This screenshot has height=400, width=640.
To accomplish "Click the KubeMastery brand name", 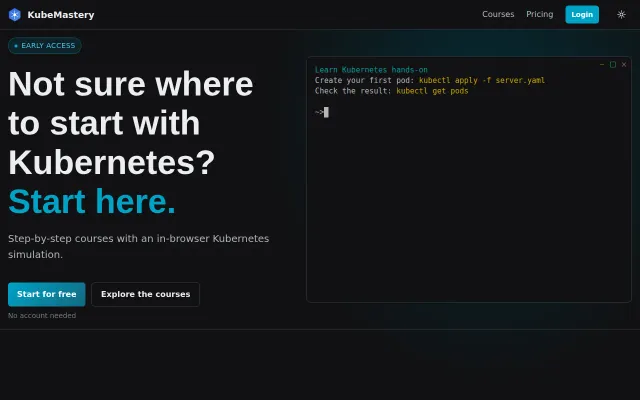I will point(61,15).
